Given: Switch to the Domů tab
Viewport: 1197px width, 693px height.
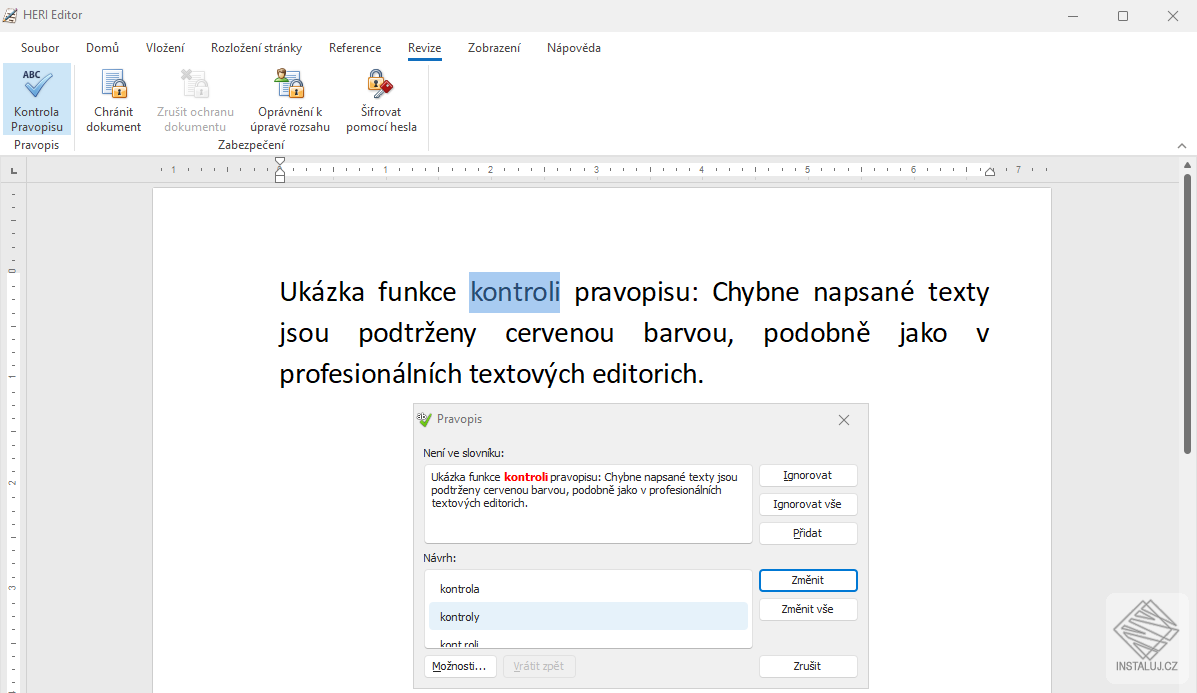Looking at the screenshot, I should tap(102, 47).
